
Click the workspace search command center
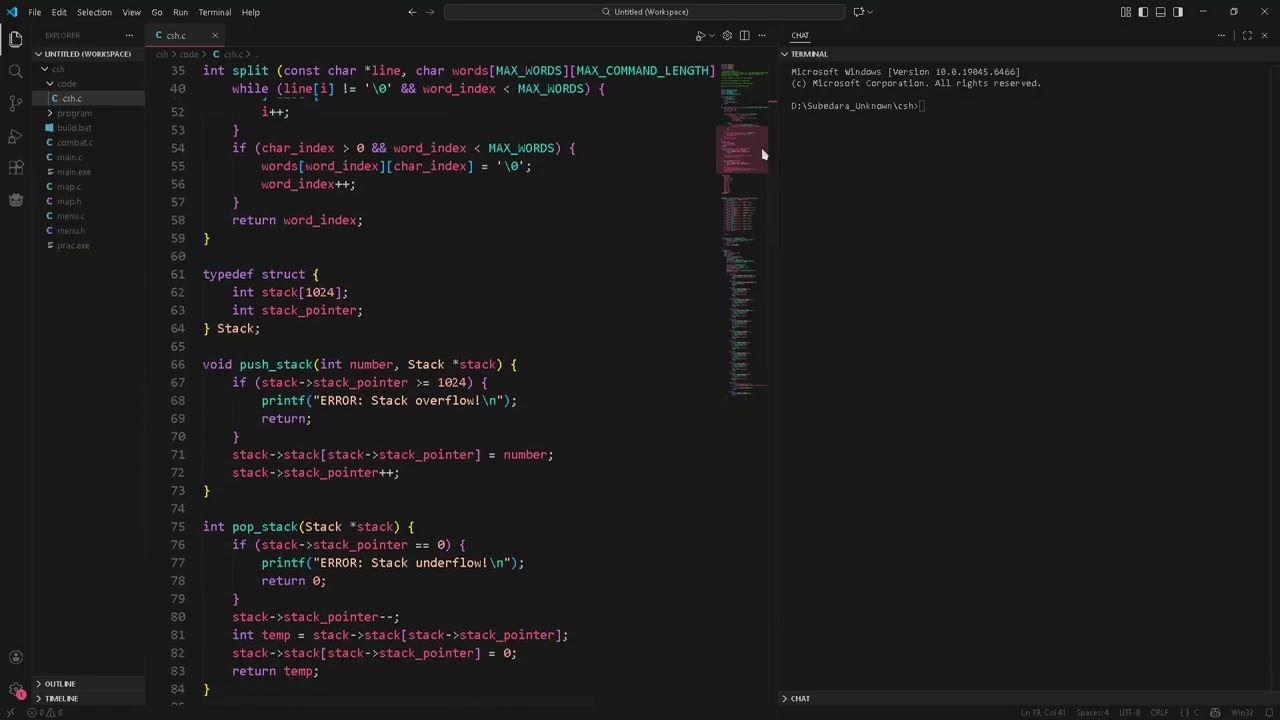click(x=645, y=12)
